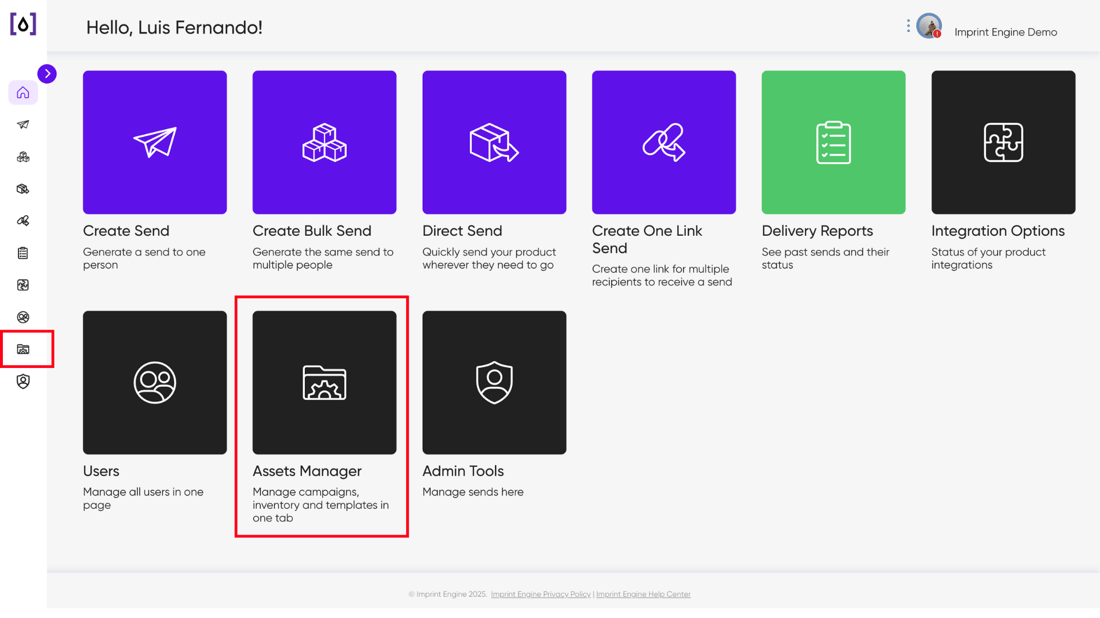This screenshot has width=1100, height=618.
Task: Open the Create Bulk Send tile
Action: (x=324, y=142)
